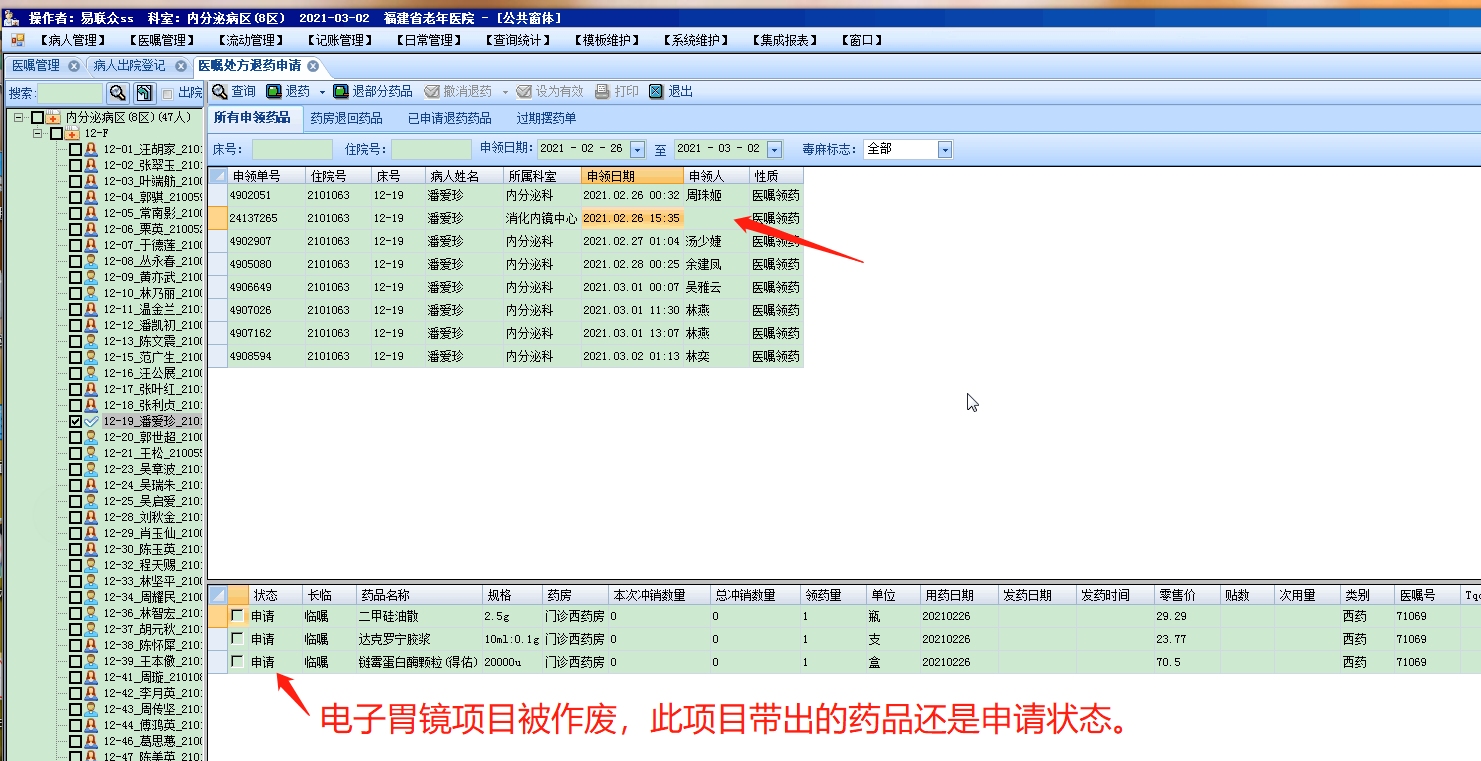The width and height of the screenshot is (1481, 761).
Task: Click patient icon of 12-05_常南影
Action: pyautogui.click(x=91, y=213)
